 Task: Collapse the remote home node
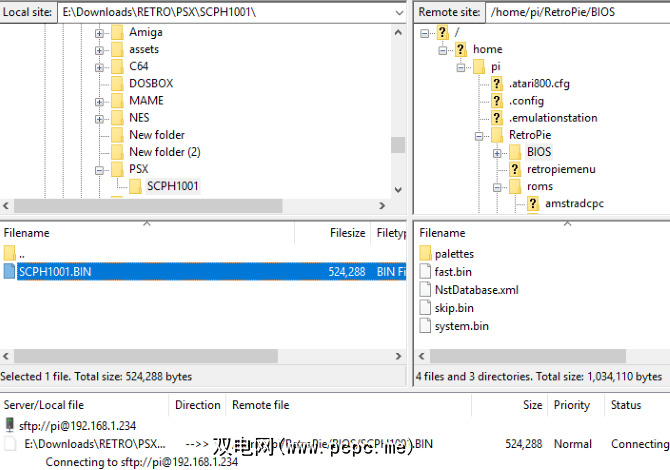click(x=443, y=50)
